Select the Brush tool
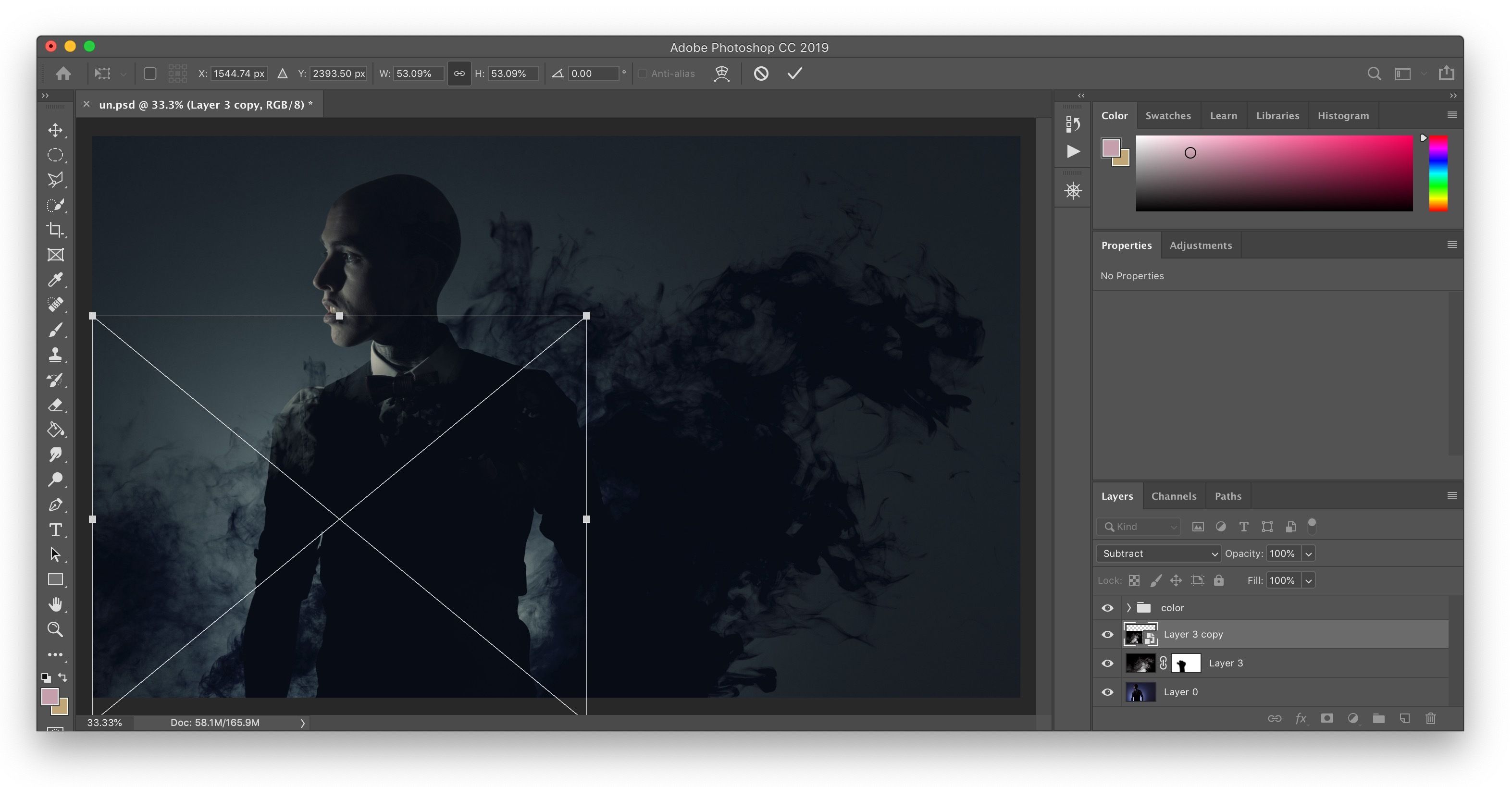The width and height of the screenshot is (1512, 787). (x=55, y=330)
